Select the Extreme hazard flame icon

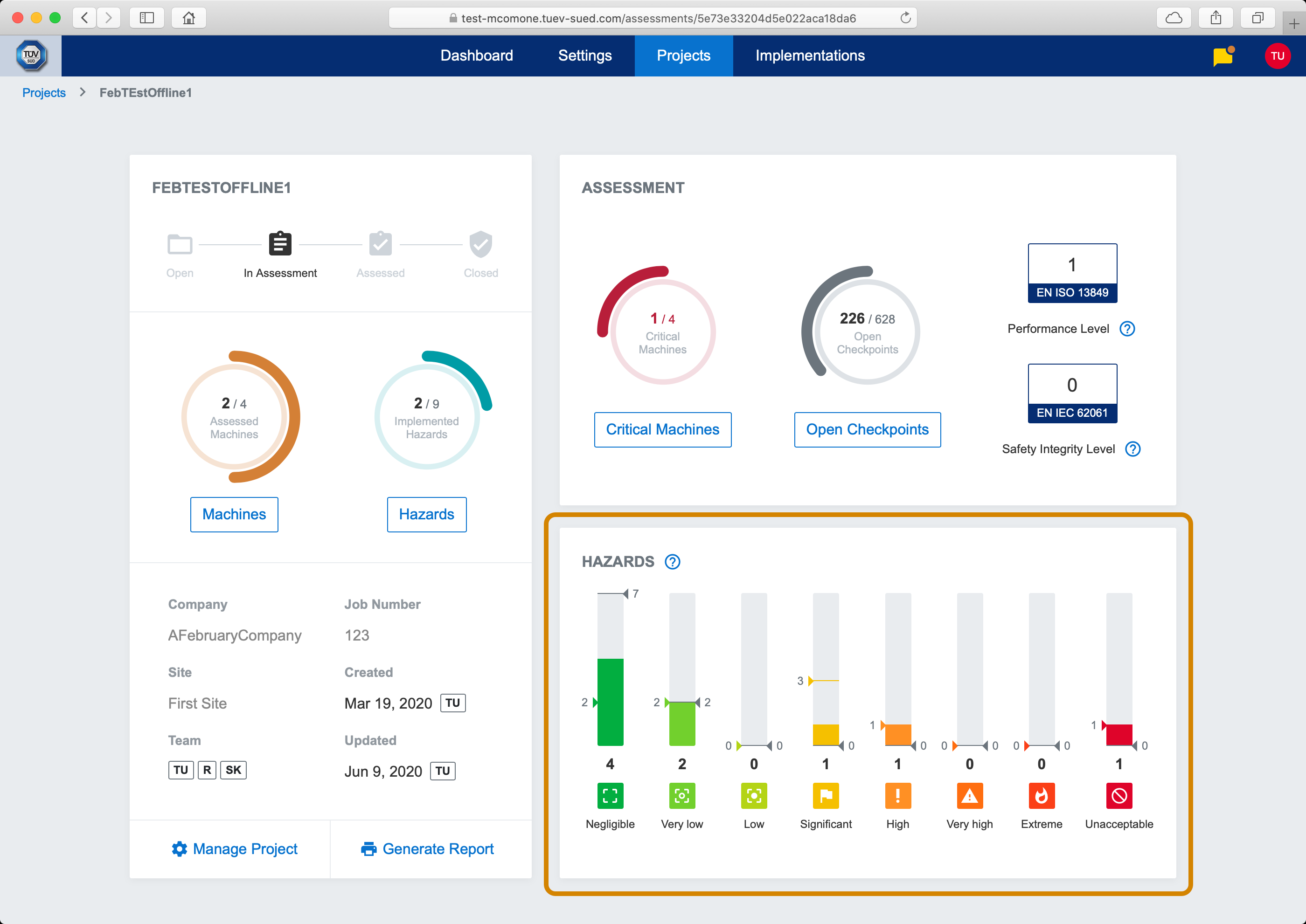point(1041,795)
